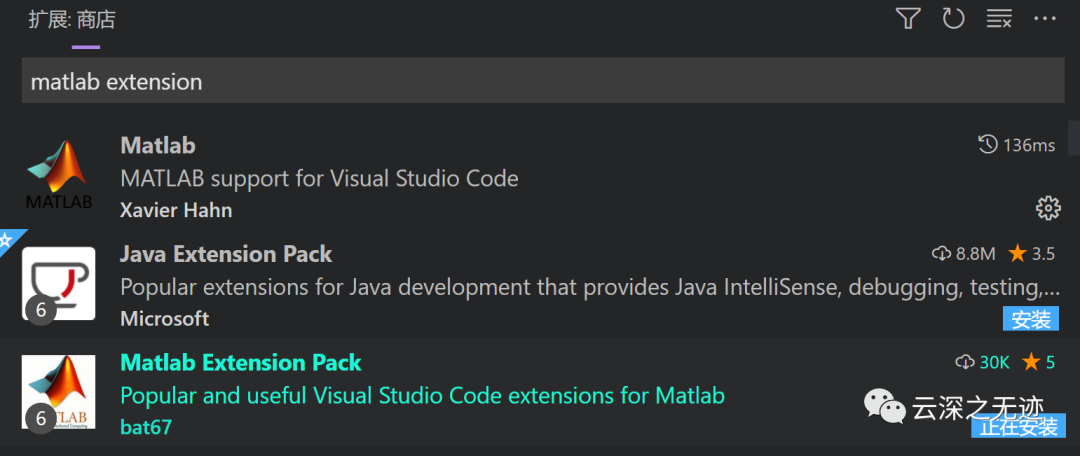The image size is (1080, 456).
Task: Click the Matlab Extension Pack logo
Action: pyautogui.click(x=59, y=391)
